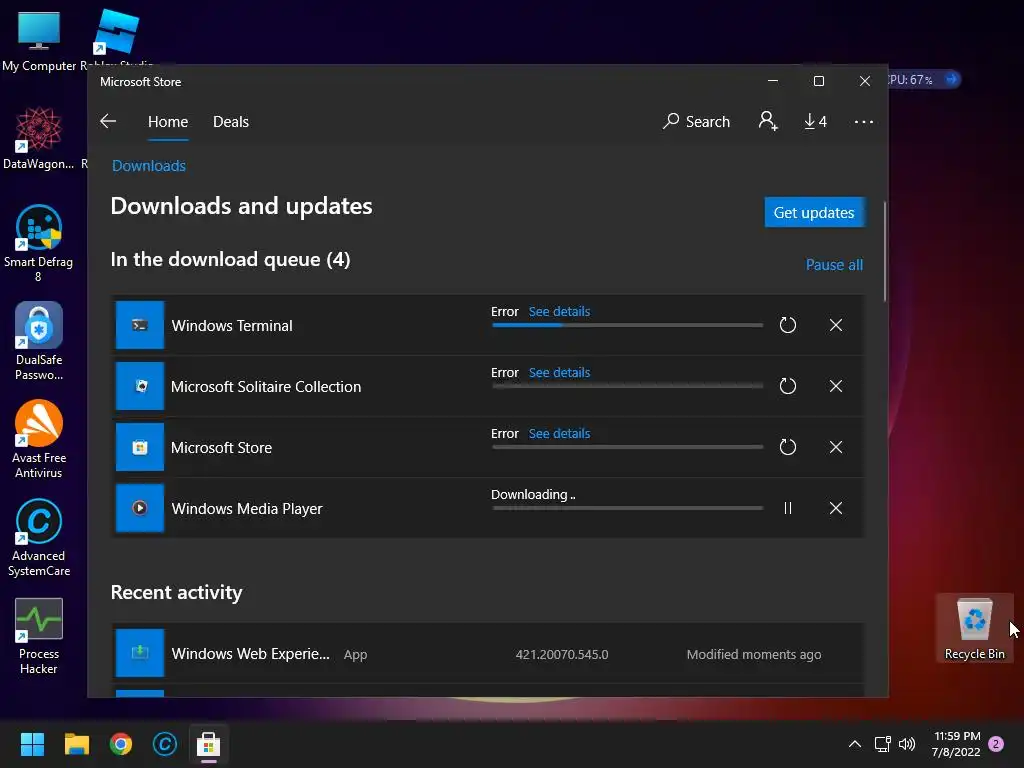Image resolution: width=1024 pixels, height=768 pixels.
Task: Select the Process Hacker desktop icon
Action: point(39,636)
